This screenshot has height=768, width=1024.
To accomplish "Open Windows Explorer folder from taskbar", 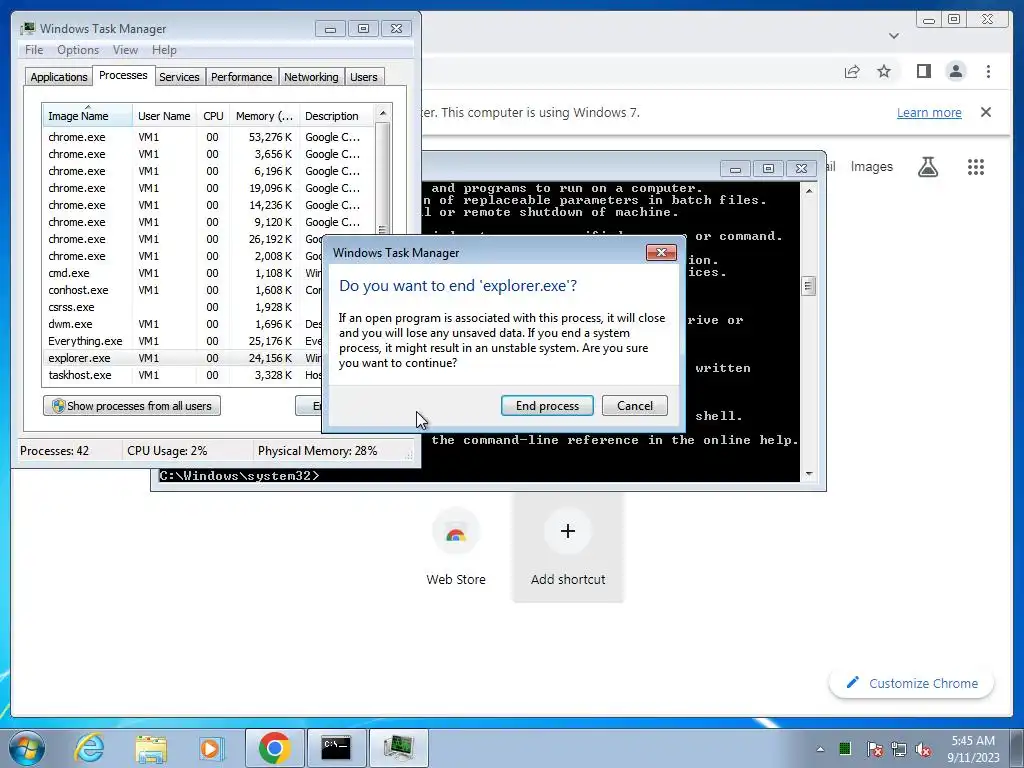I will [x=151, y=748].
